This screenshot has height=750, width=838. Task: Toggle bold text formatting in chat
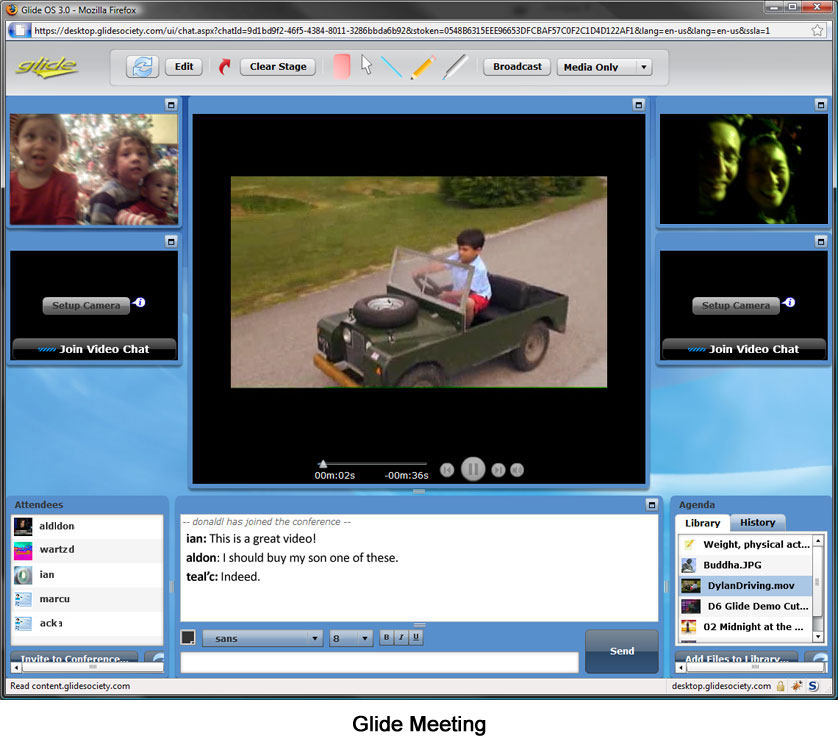pos(386,637)
